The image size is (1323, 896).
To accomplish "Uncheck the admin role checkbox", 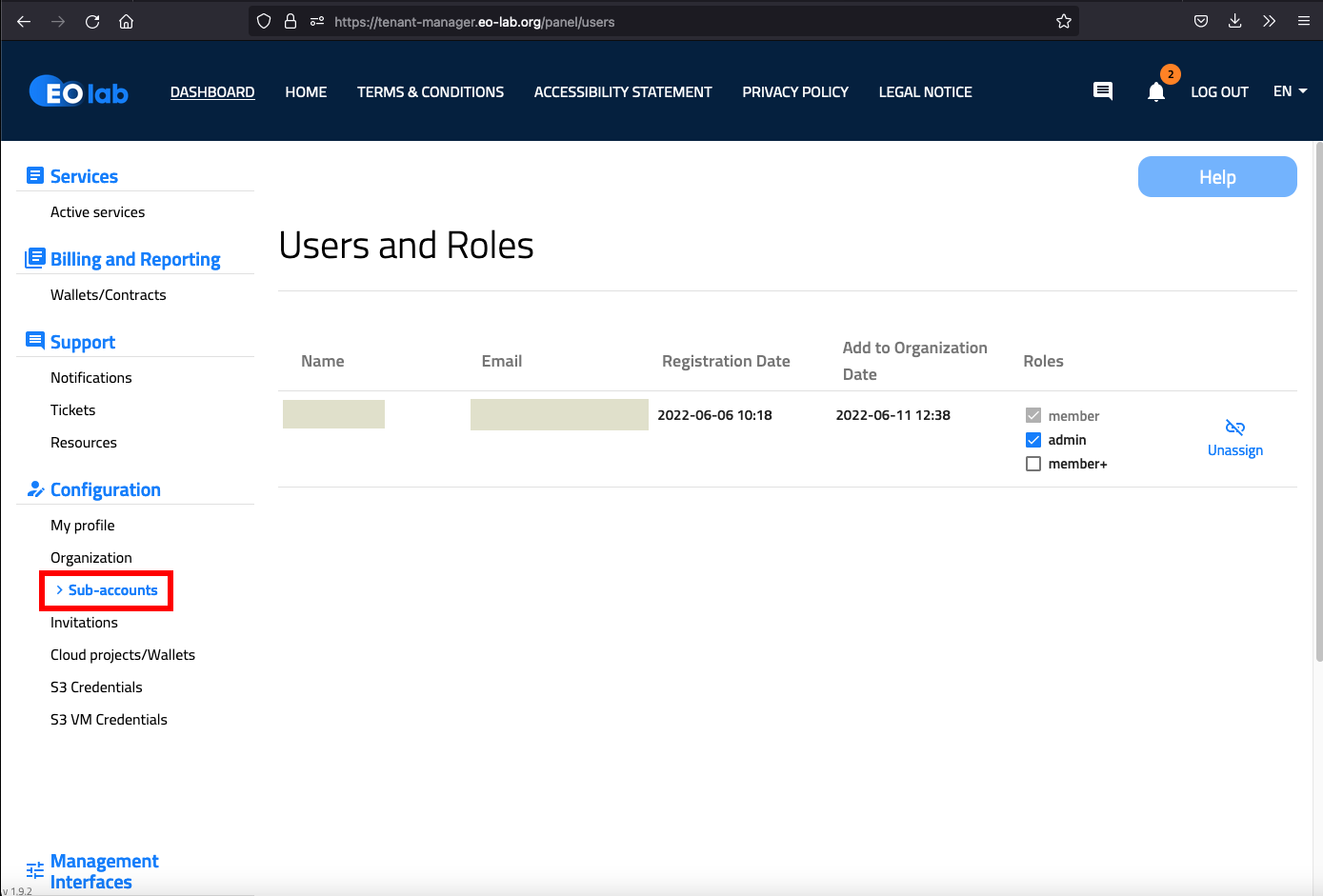I will pyautogui.click(x=1033, y=440).
